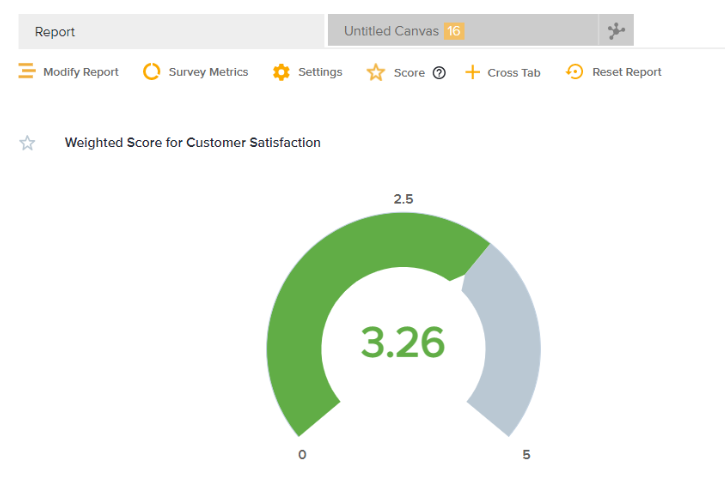Open the network diagram icon tab

[x=616, y=31]
